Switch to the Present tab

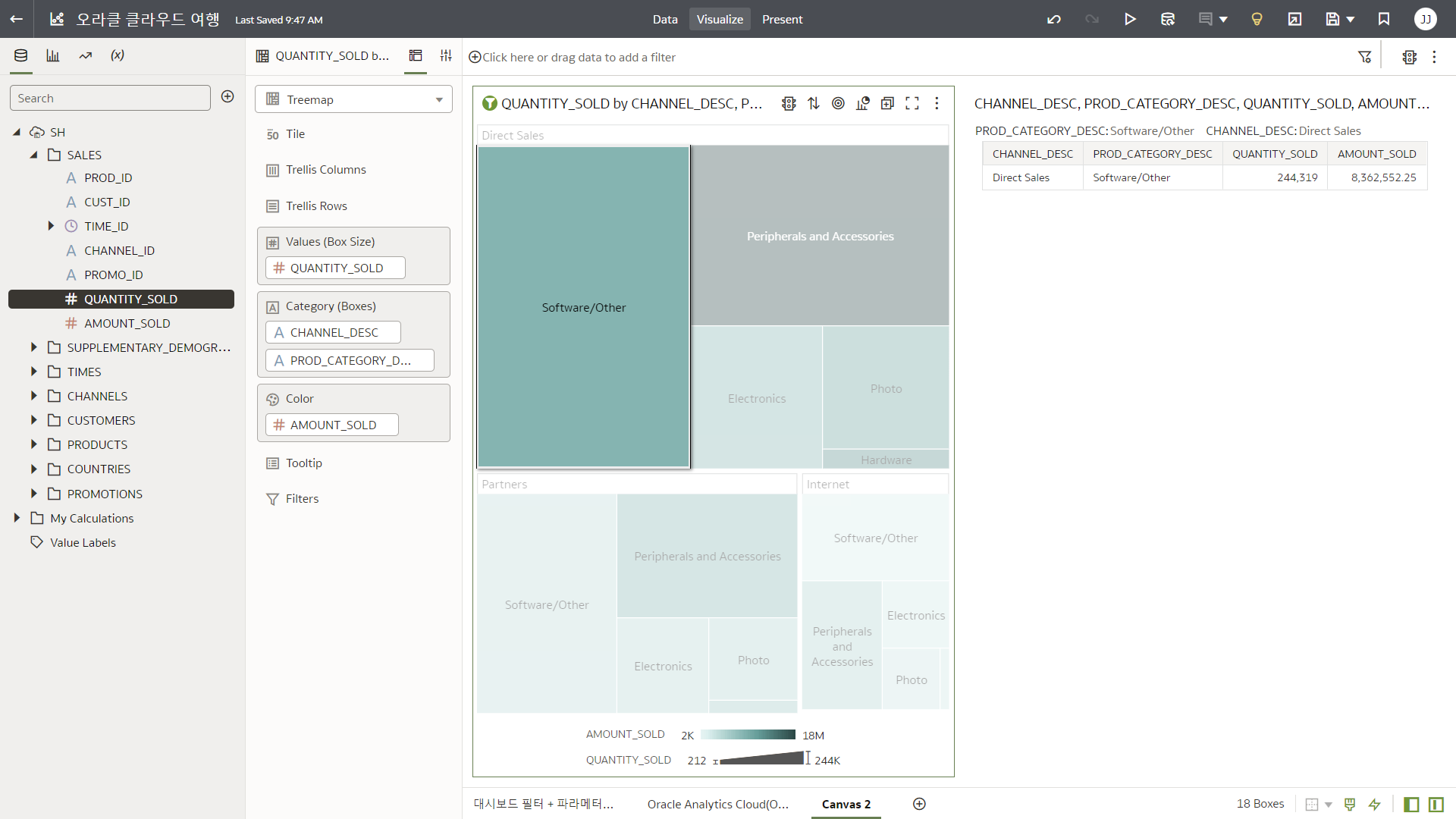pos(782,19)
